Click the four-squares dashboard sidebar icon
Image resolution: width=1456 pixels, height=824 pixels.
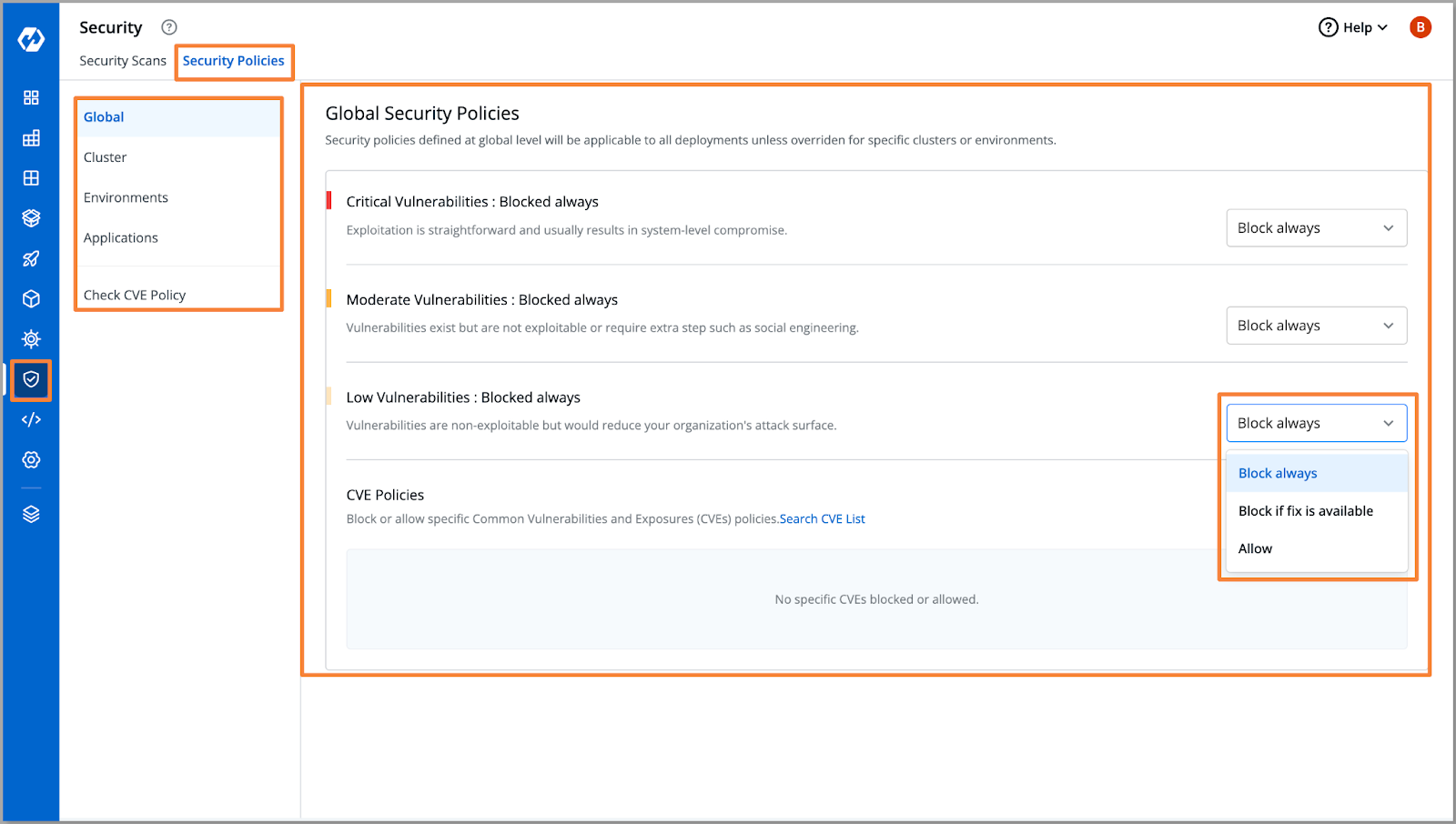coord(31,97)
